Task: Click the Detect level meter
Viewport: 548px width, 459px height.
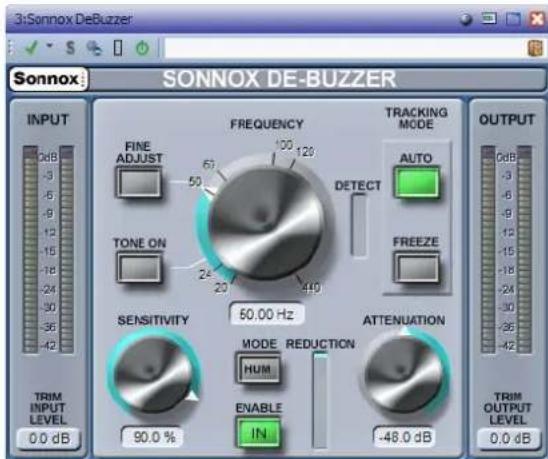Action: tap(359, 225)
